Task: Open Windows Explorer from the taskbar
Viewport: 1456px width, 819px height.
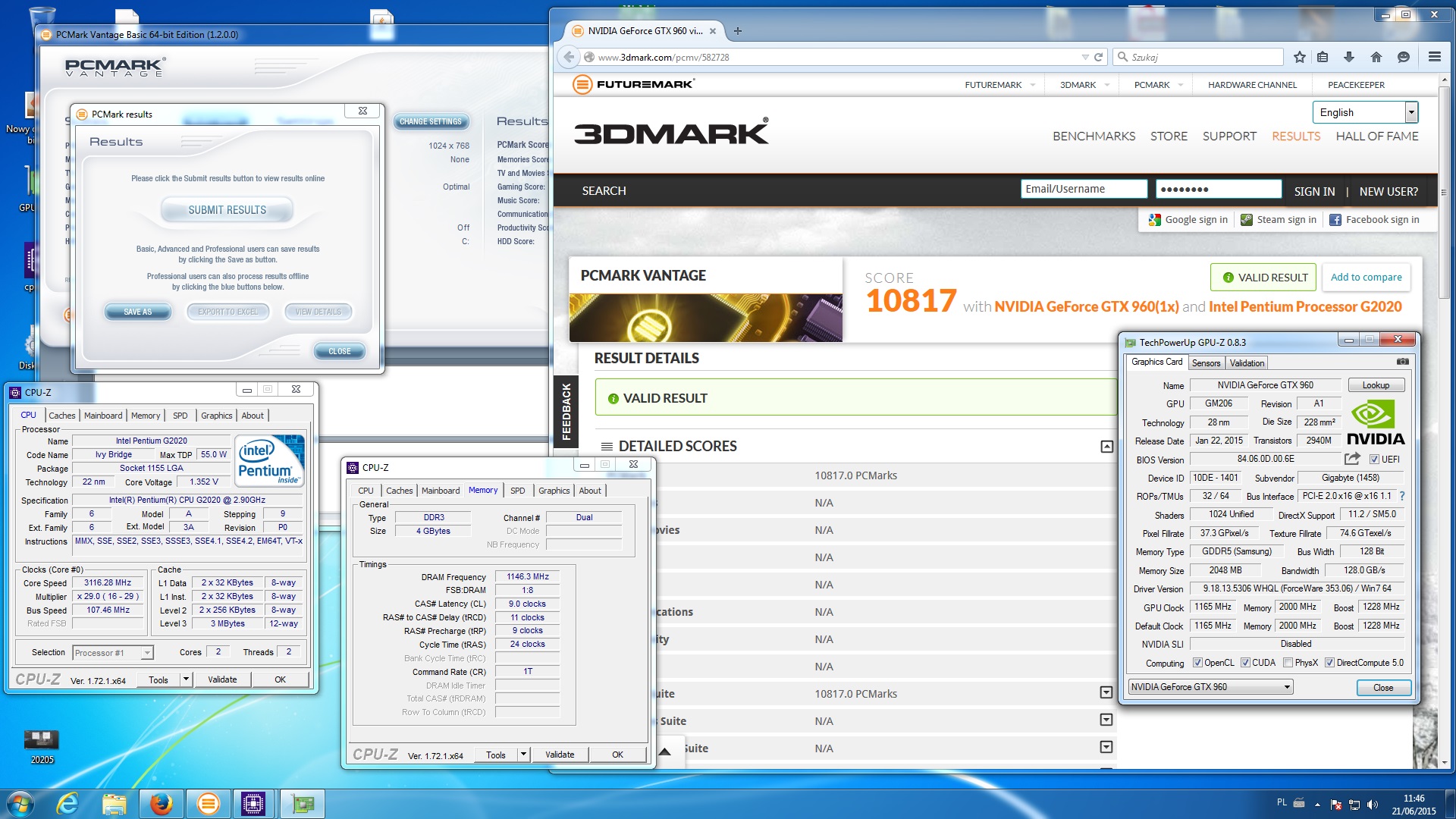Action: click(x=115, y=804)
